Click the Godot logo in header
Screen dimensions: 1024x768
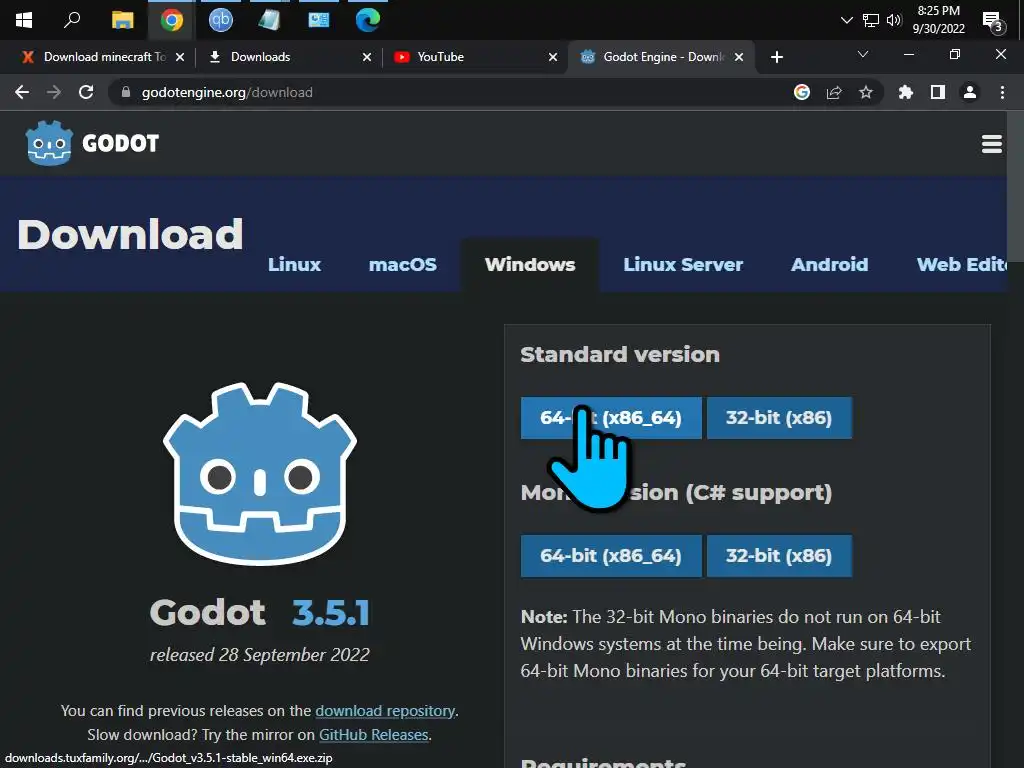(91, 143)
